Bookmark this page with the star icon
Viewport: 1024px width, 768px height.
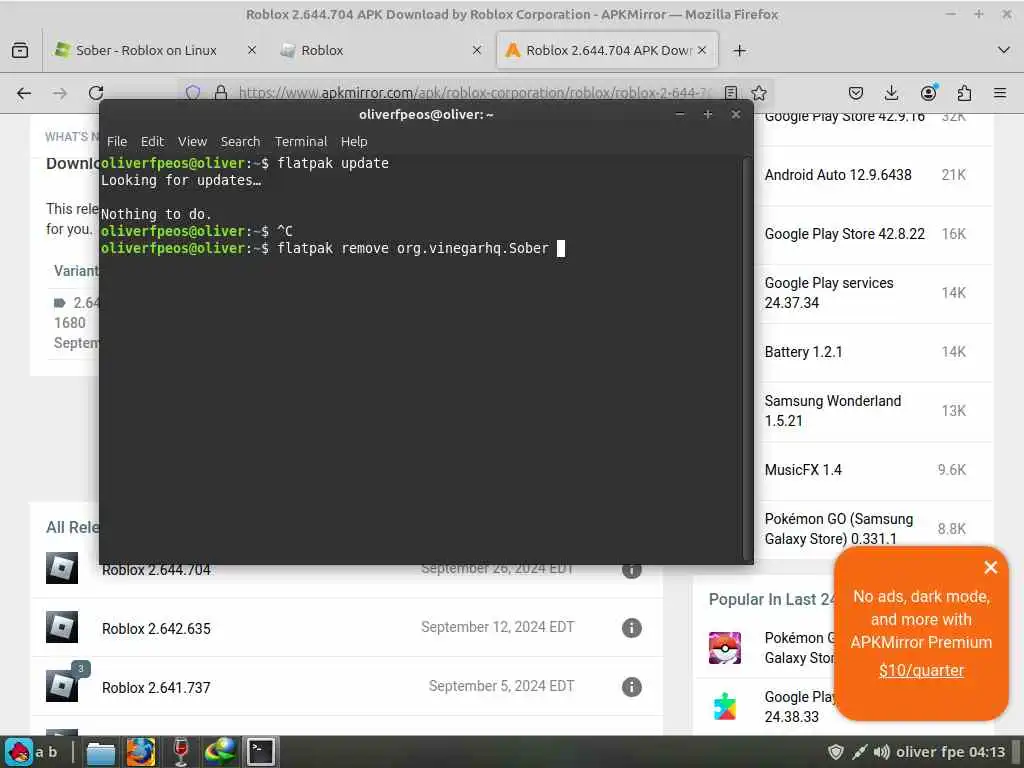(x=759, y=93)
